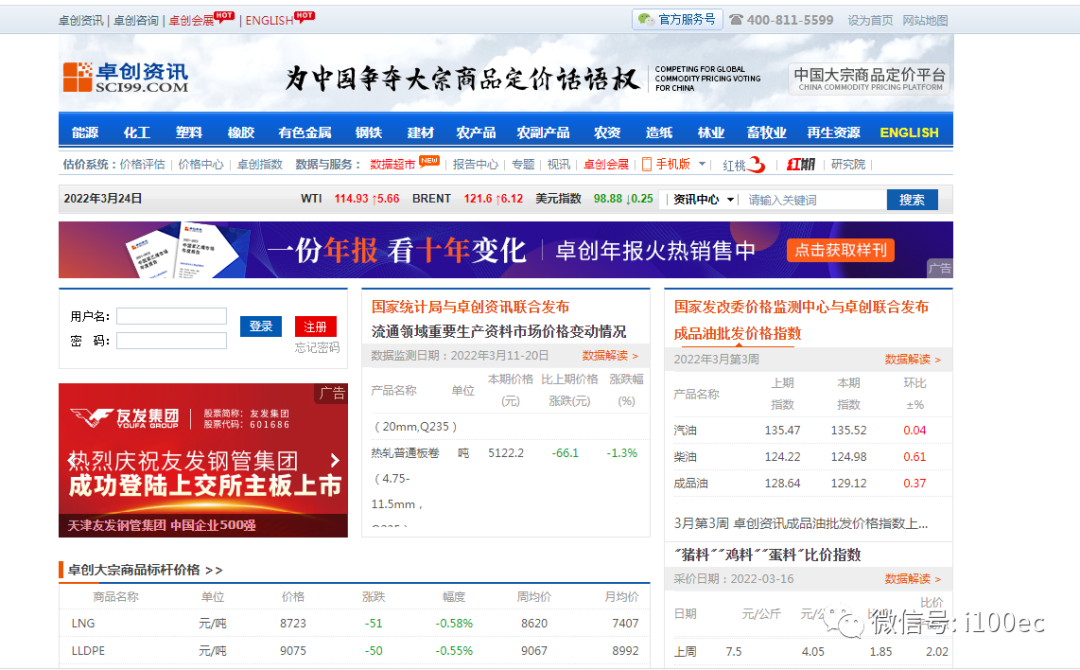Open the 研究院 link
This screenshot has height=670, width=1080.
tap(848, 164)
